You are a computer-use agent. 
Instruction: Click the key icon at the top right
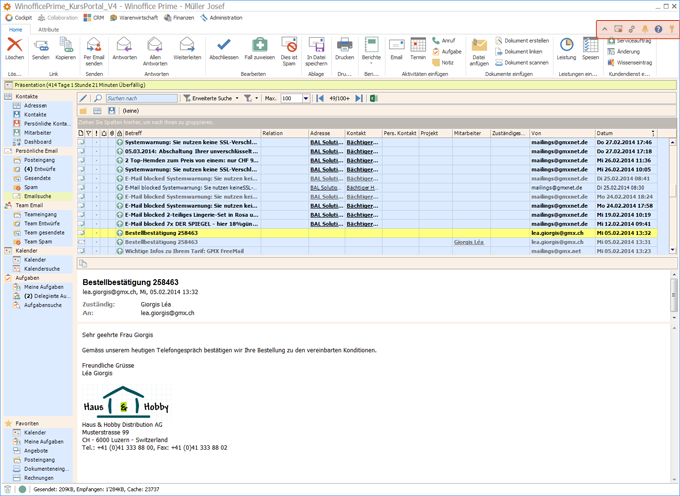click(672, 29)
